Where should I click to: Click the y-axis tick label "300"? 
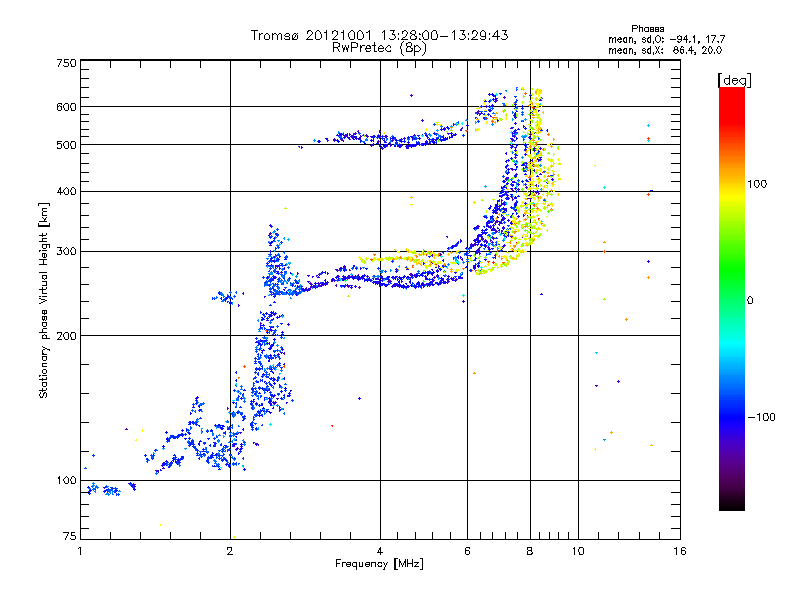tap(66, 252)
